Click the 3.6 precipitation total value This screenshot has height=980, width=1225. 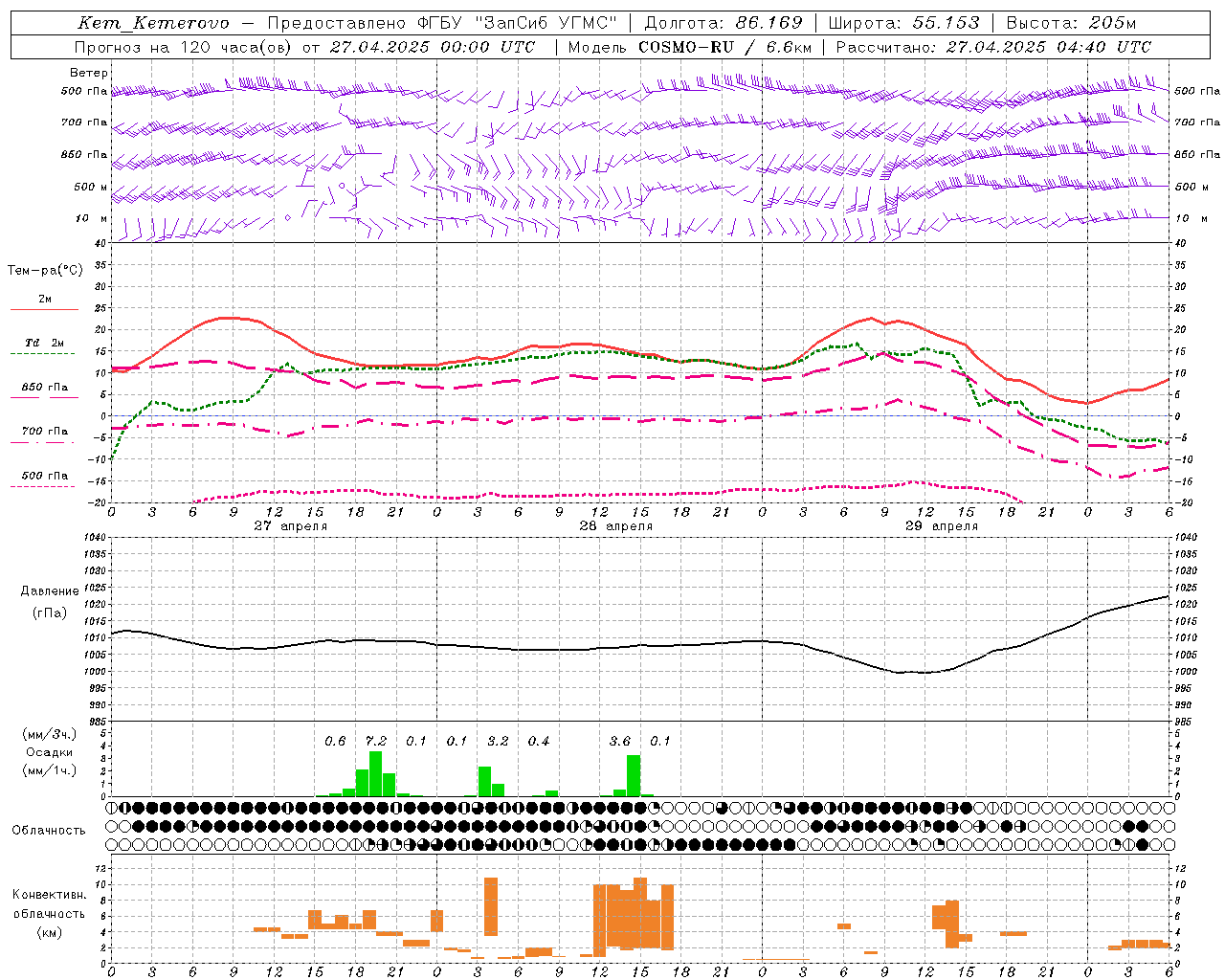(620, 742)
